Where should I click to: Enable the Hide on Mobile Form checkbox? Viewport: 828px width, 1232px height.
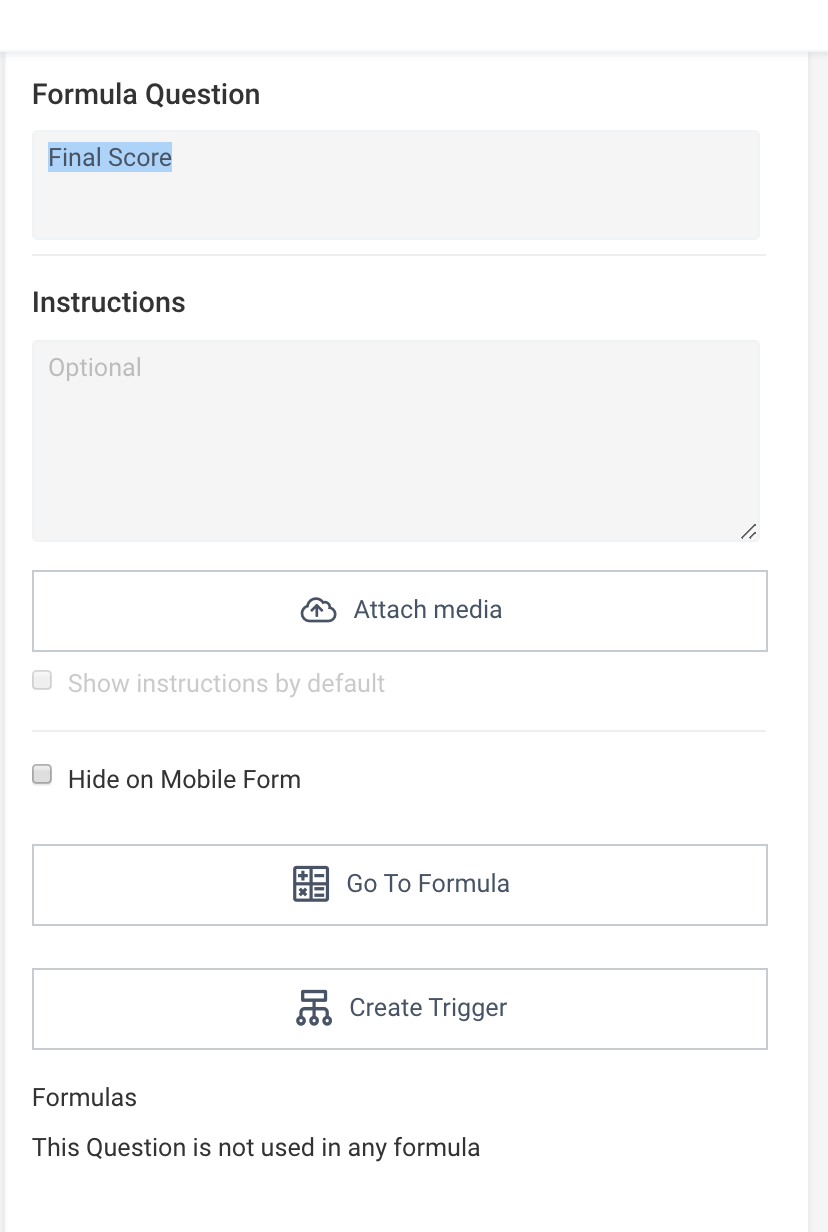point(42,774)
